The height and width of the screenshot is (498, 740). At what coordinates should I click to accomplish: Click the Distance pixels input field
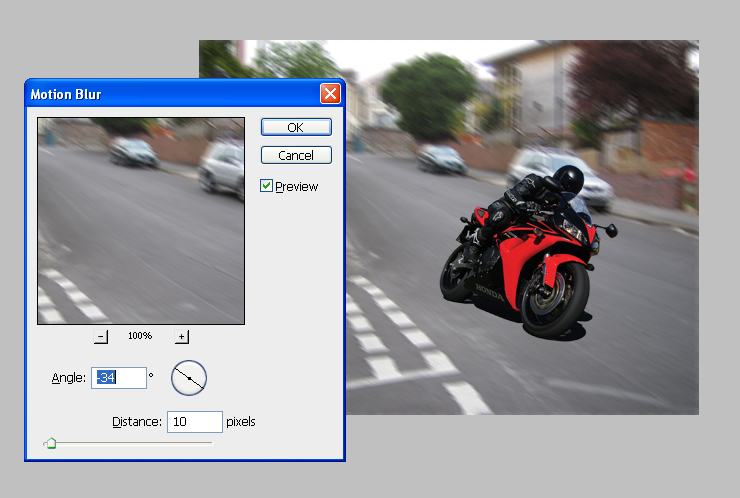(194, 422)
